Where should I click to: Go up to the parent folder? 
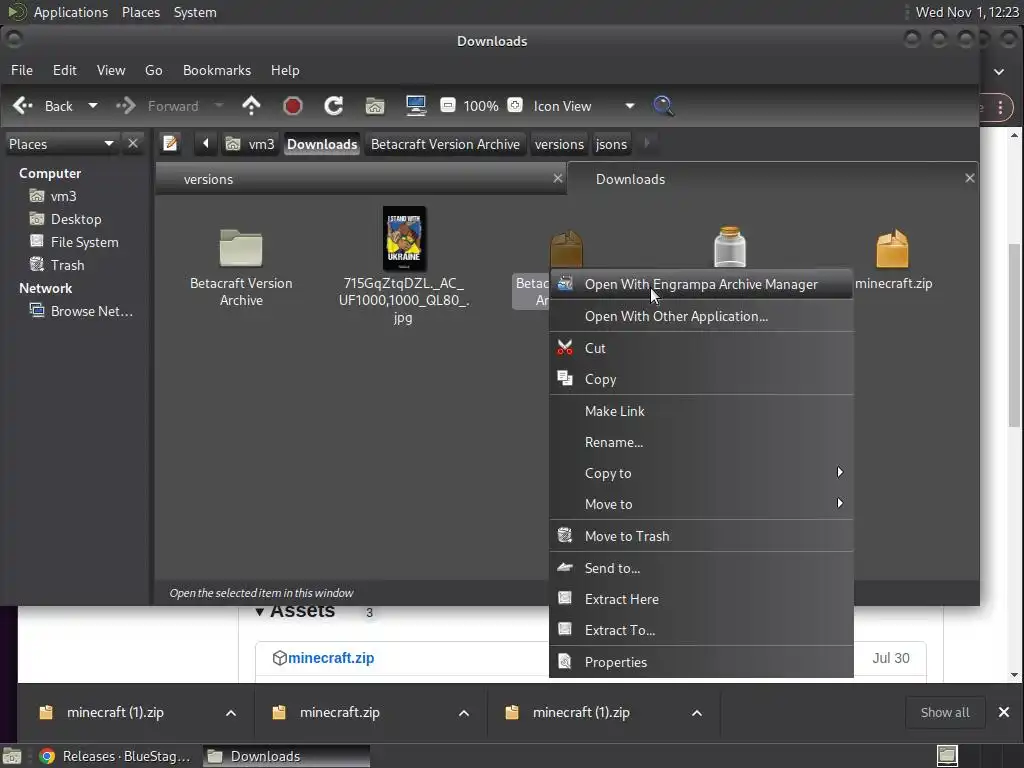coord(251,106)
